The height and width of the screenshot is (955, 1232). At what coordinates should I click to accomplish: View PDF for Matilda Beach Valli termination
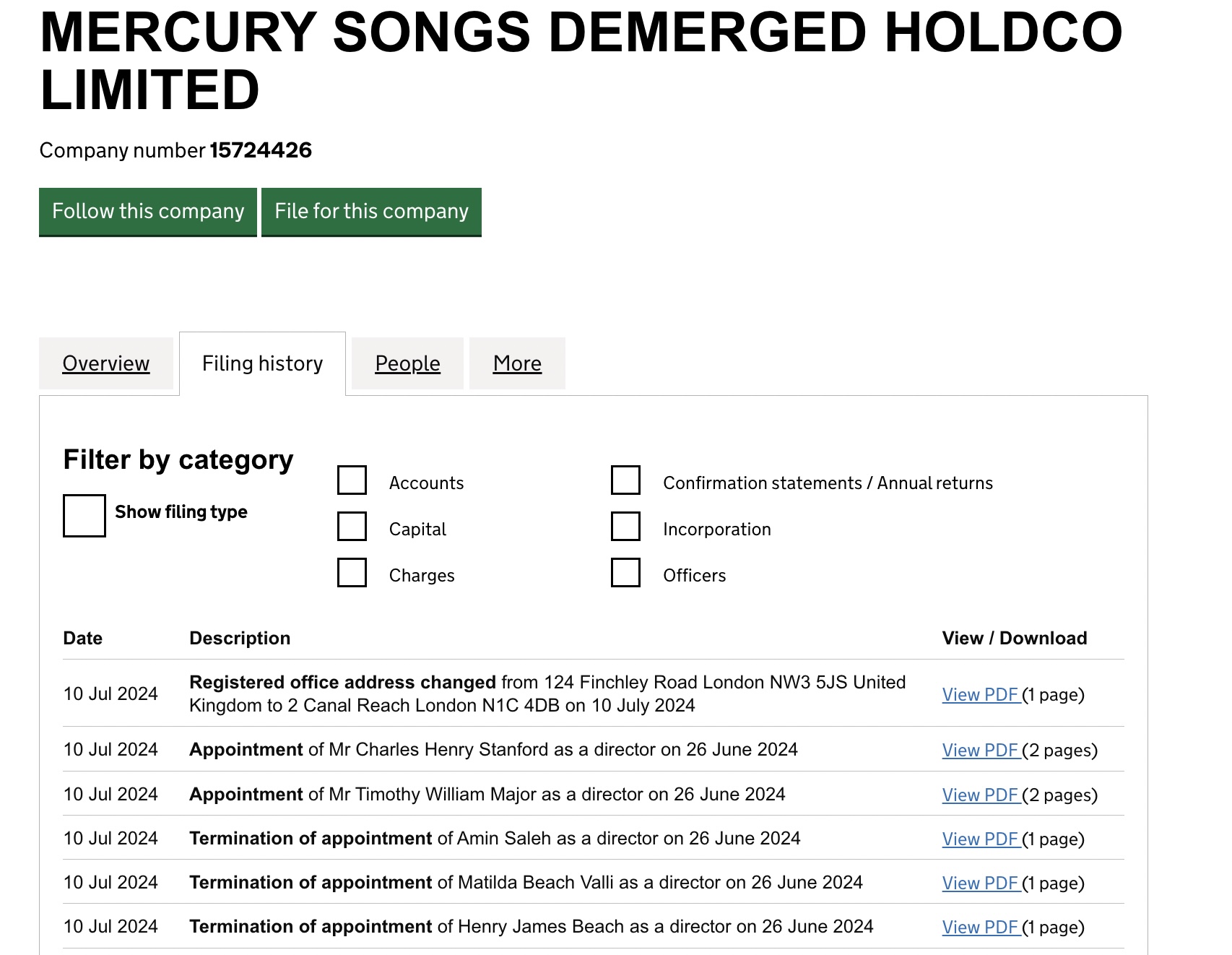pos(980,883)
